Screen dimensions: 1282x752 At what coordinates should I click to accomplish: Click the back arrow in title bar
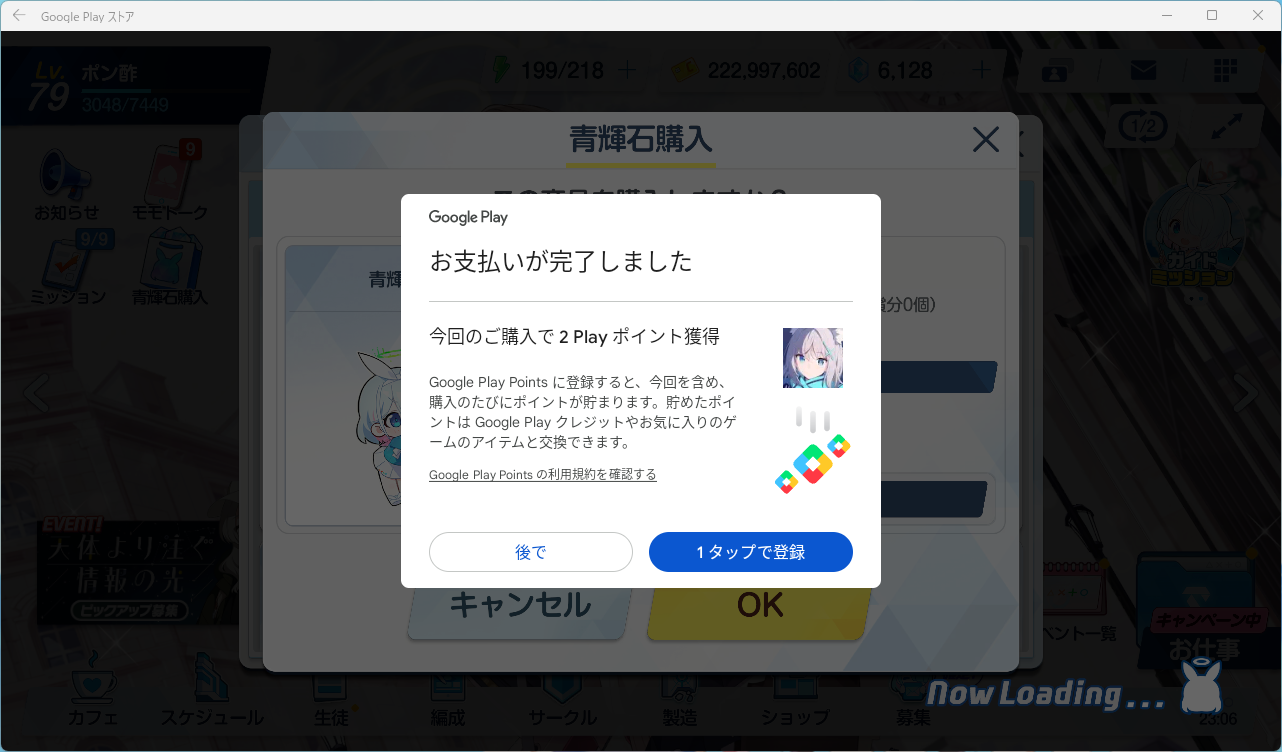pyautogui.click(x=19, y=16)
